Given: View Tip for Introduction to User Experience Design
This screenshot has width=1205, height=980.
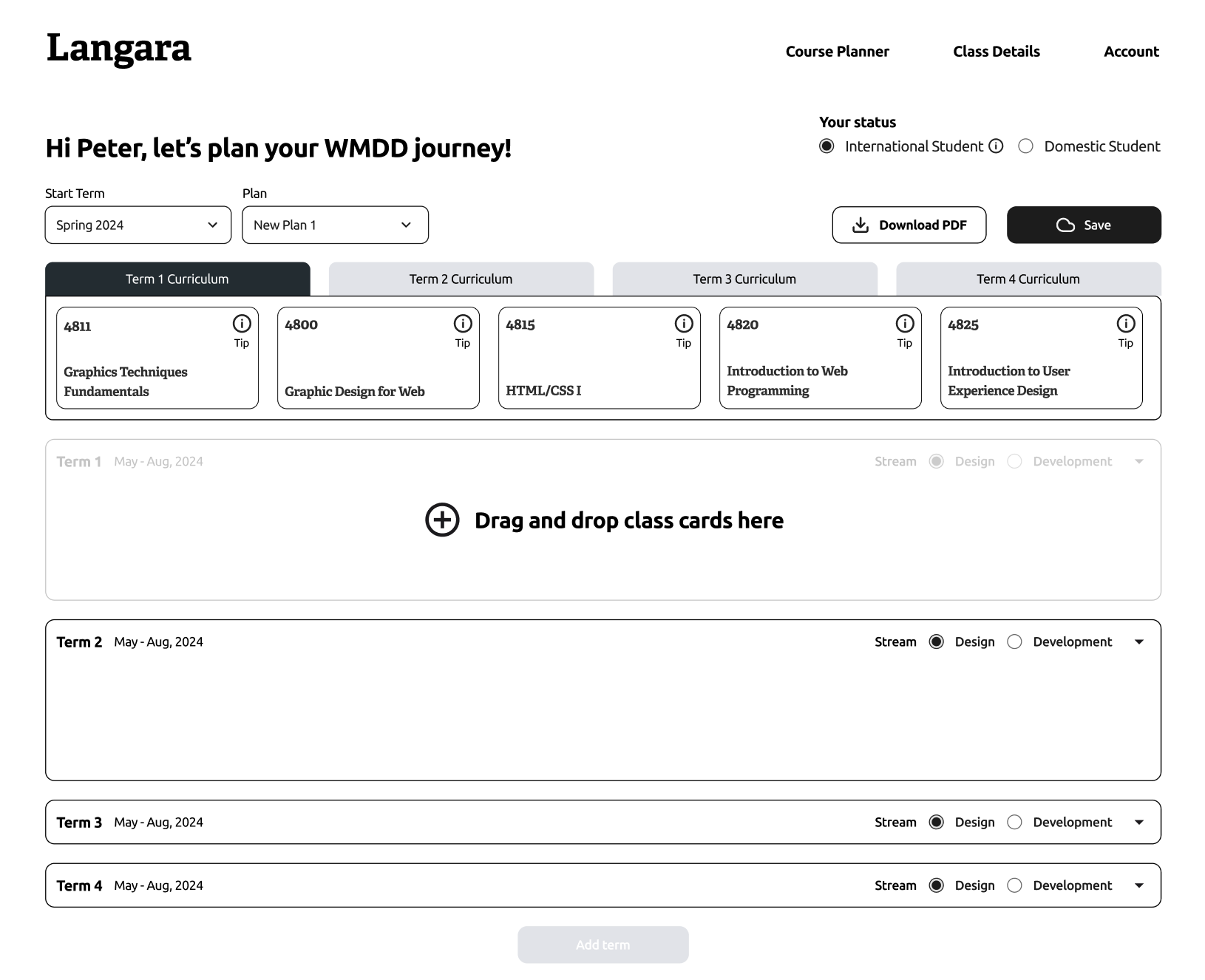Looking at the screenshot, I should (x=1126, y=324).
